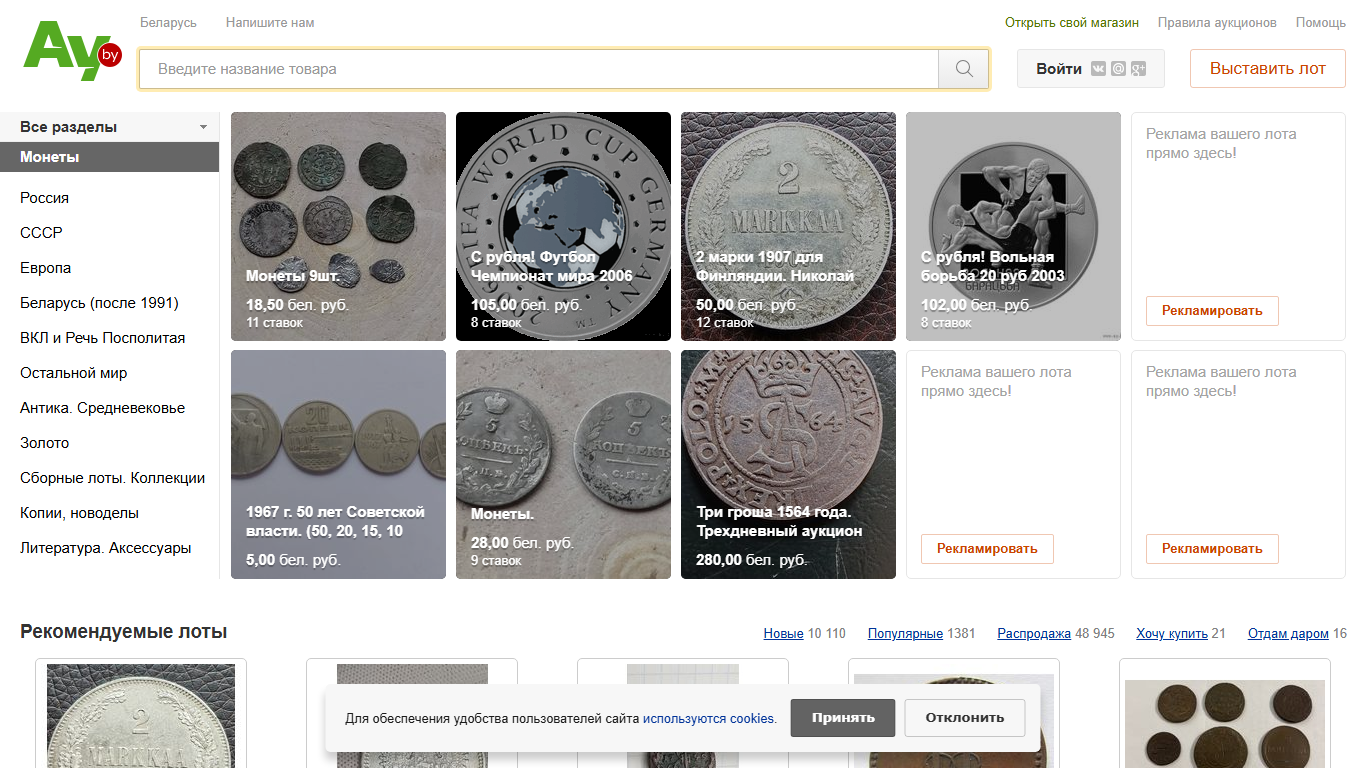The width and height of the screenshot is (1366, 768).
Task: Show the Распродажа lots tab
Action: click(x=1034, y=634)
